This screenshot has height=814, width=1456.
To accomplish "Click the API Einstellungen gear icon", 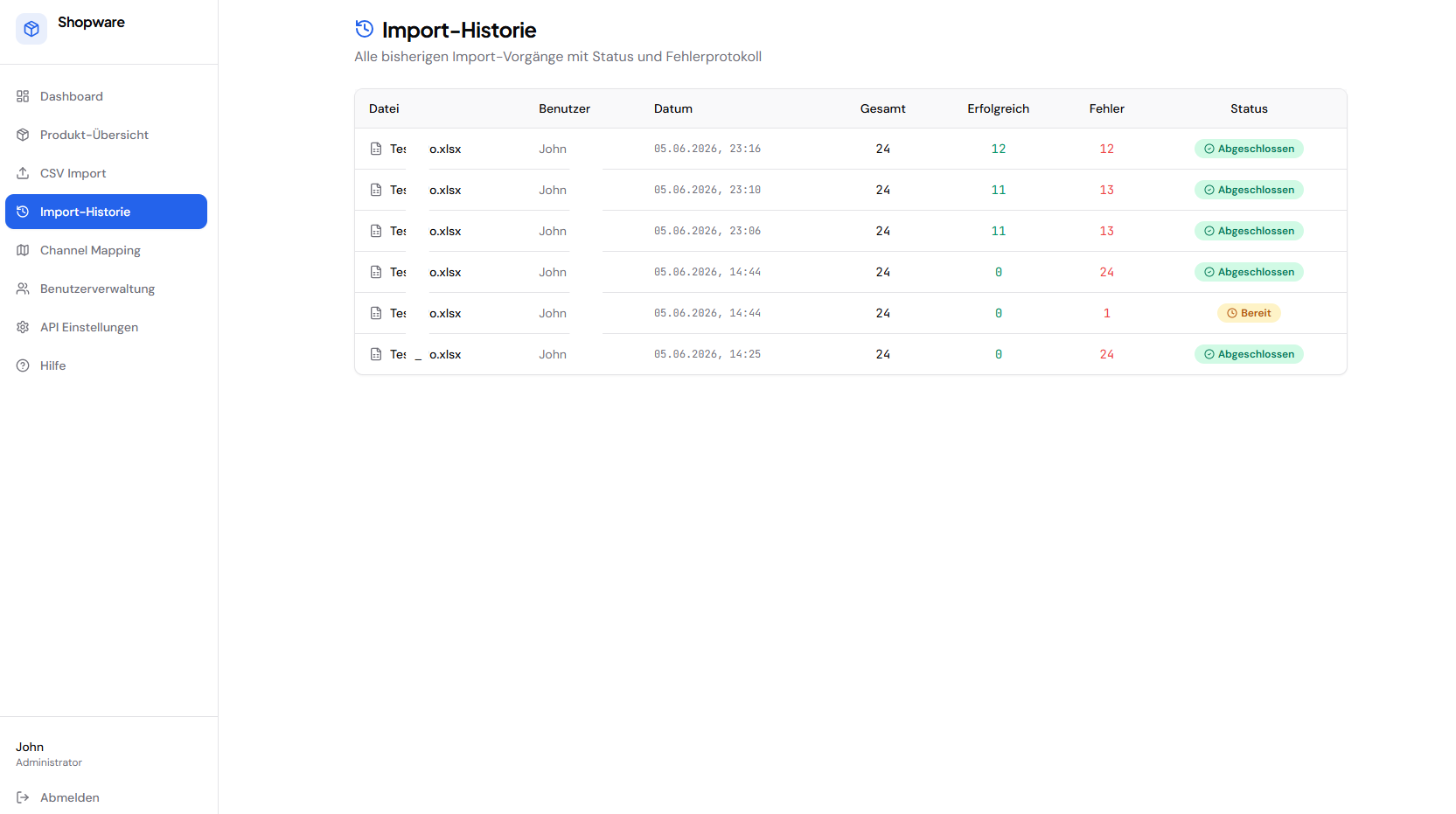I will click(x=23, y=327).
